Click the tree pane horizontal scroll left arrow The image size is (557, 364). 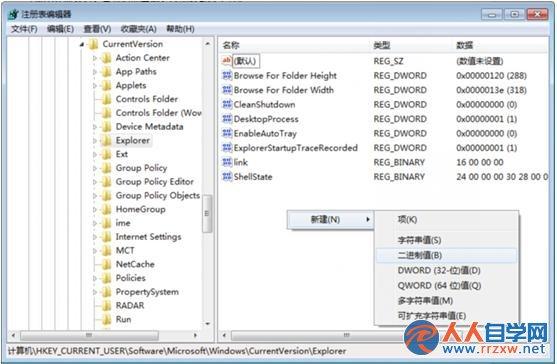pos(13,335)
